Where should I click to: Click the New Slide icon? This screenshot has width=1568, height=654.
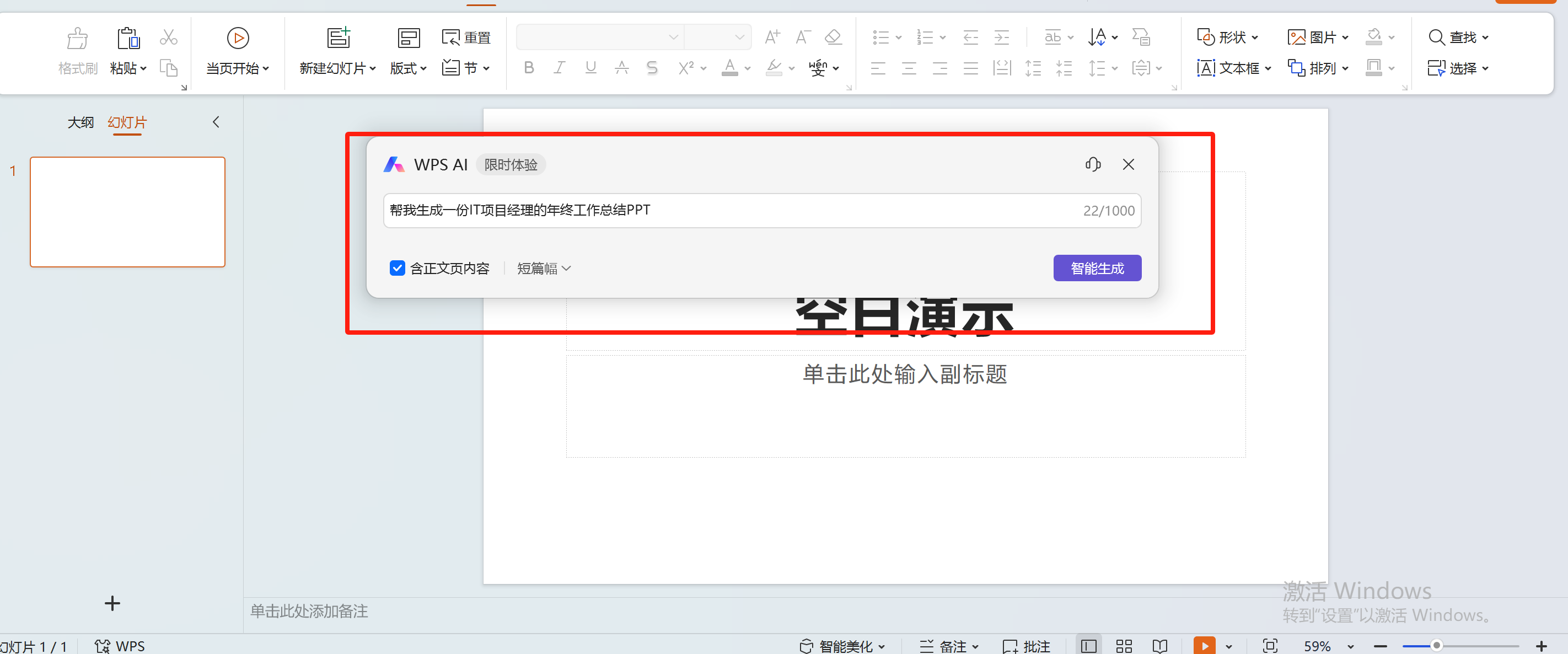(339, 37)
